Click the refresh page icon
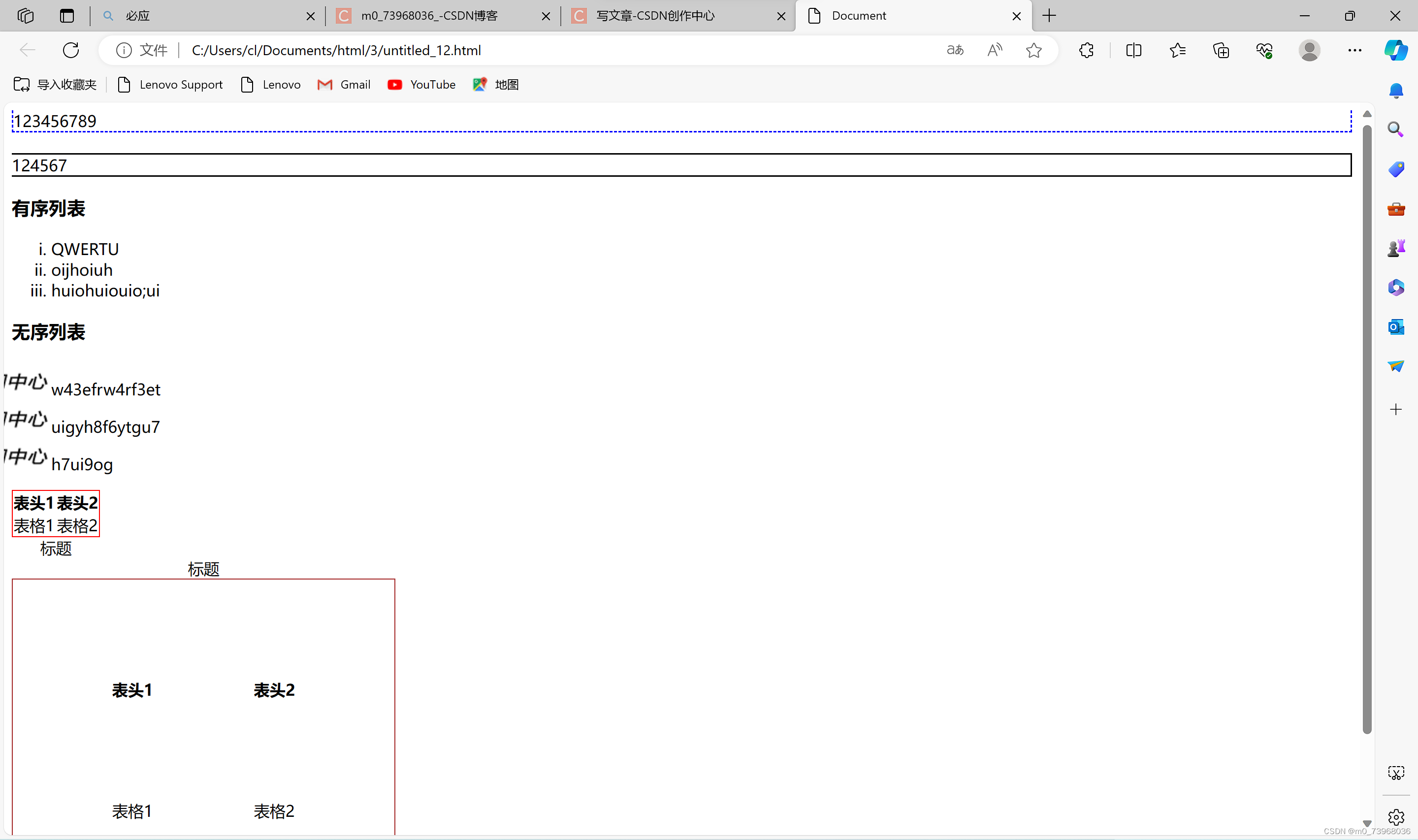Image resolution: width=1418 pixels, height=840 pixels. pos(71,50)
